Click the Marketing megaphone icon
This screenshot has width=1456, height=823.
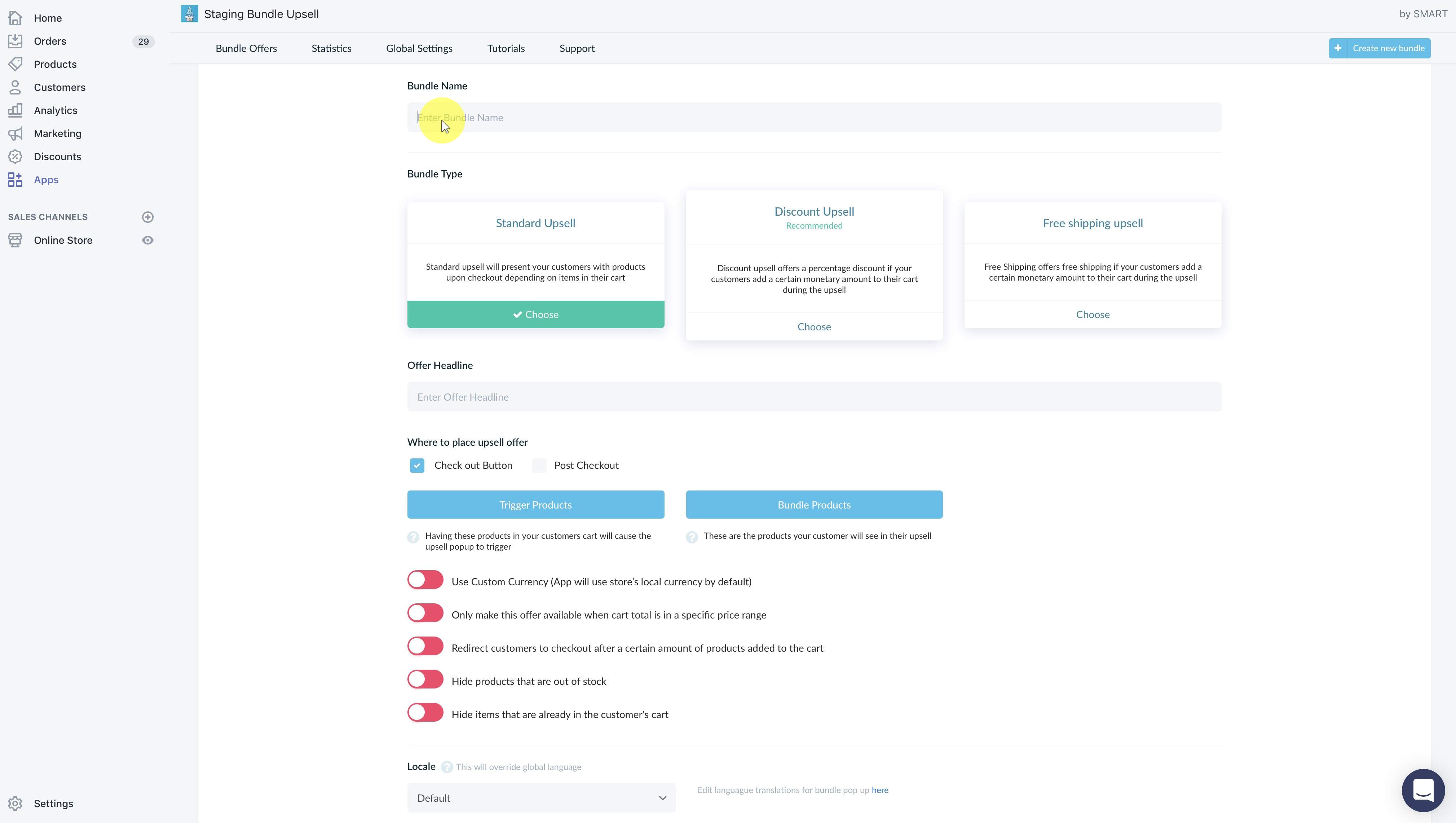pyautogui.click(x=15, y=133)
